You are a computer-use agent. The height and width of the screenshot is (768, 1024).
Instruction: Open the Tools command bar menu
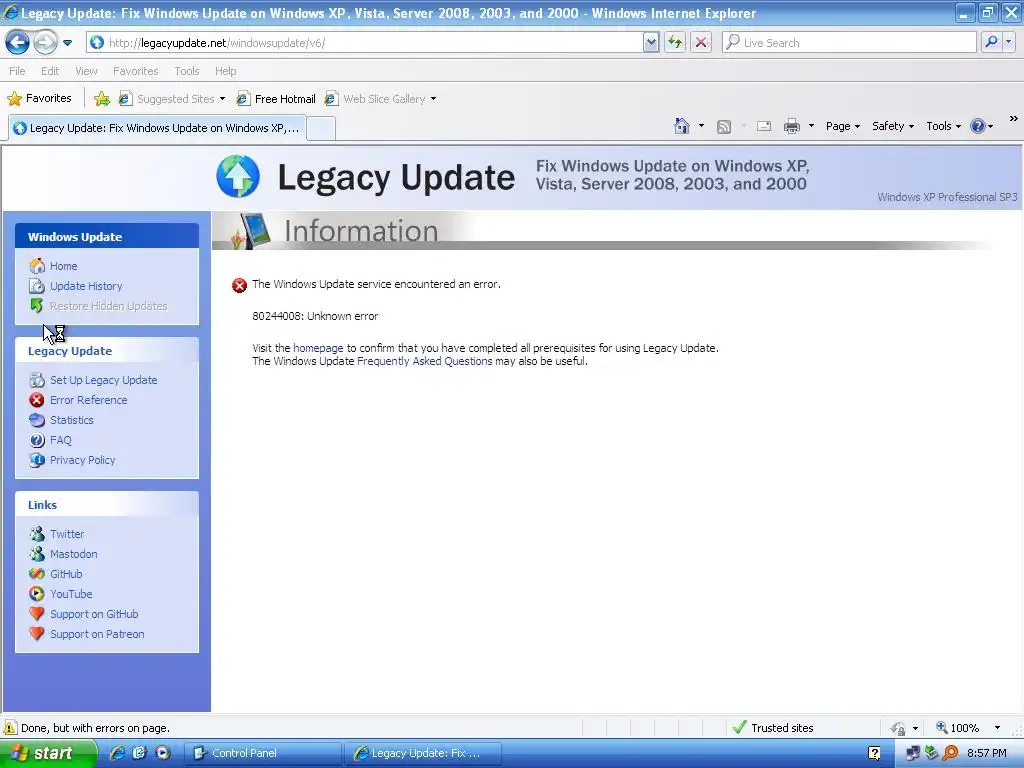943,126
